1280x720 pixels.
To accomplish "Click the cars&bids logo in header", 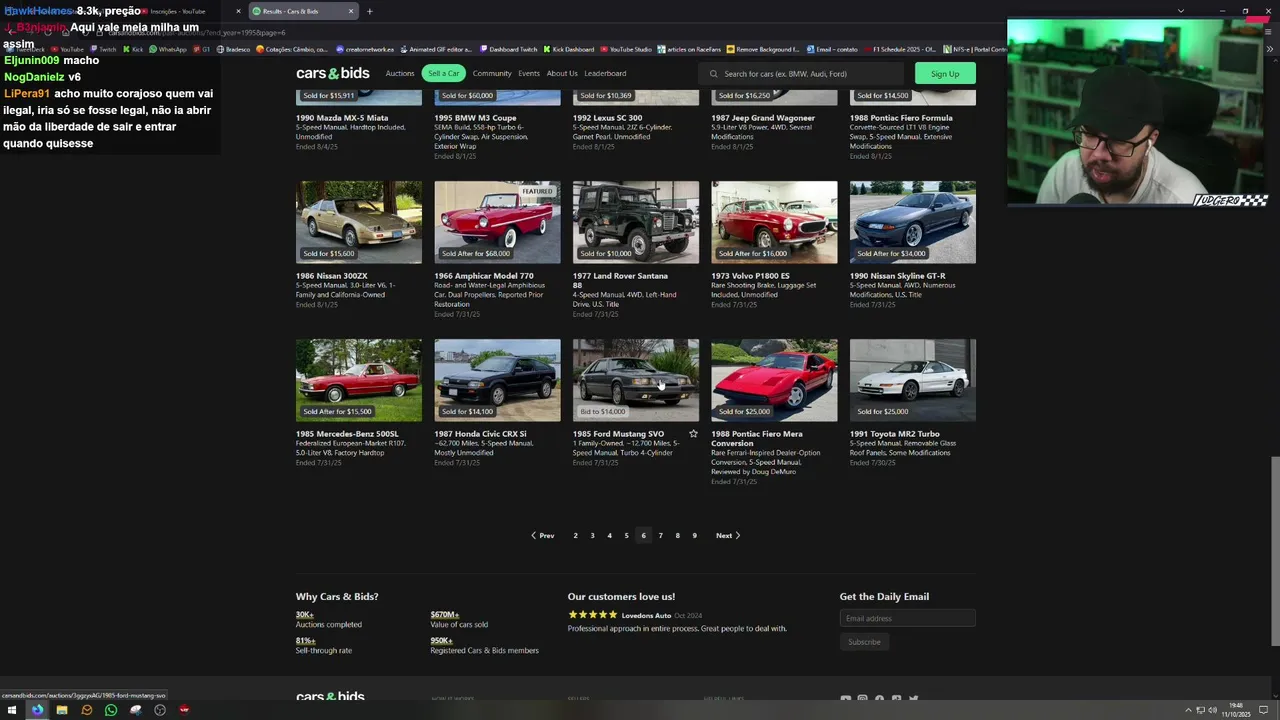I will tap(332, 73).
